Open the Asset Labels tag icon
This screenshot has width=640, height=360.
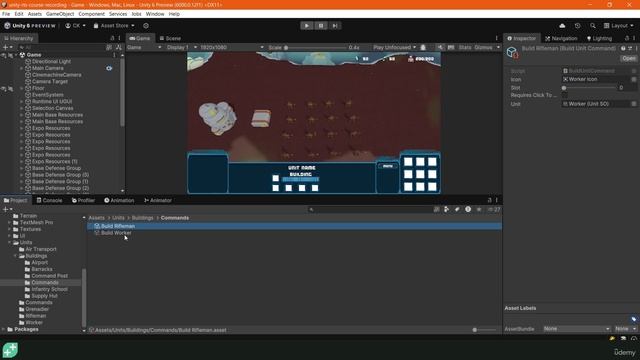(633, 319)
